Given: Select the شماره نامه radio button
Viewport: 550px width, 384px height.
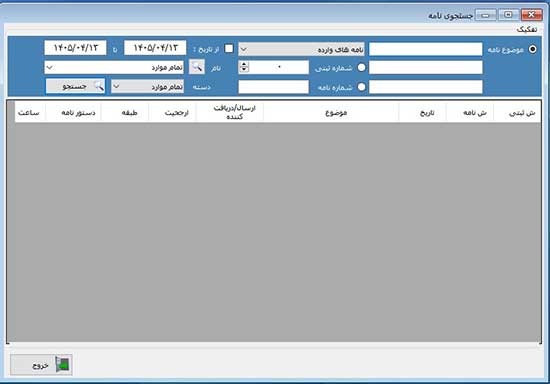Looking at the screenshot, I should pyautogui.click(x=361, y=87).
